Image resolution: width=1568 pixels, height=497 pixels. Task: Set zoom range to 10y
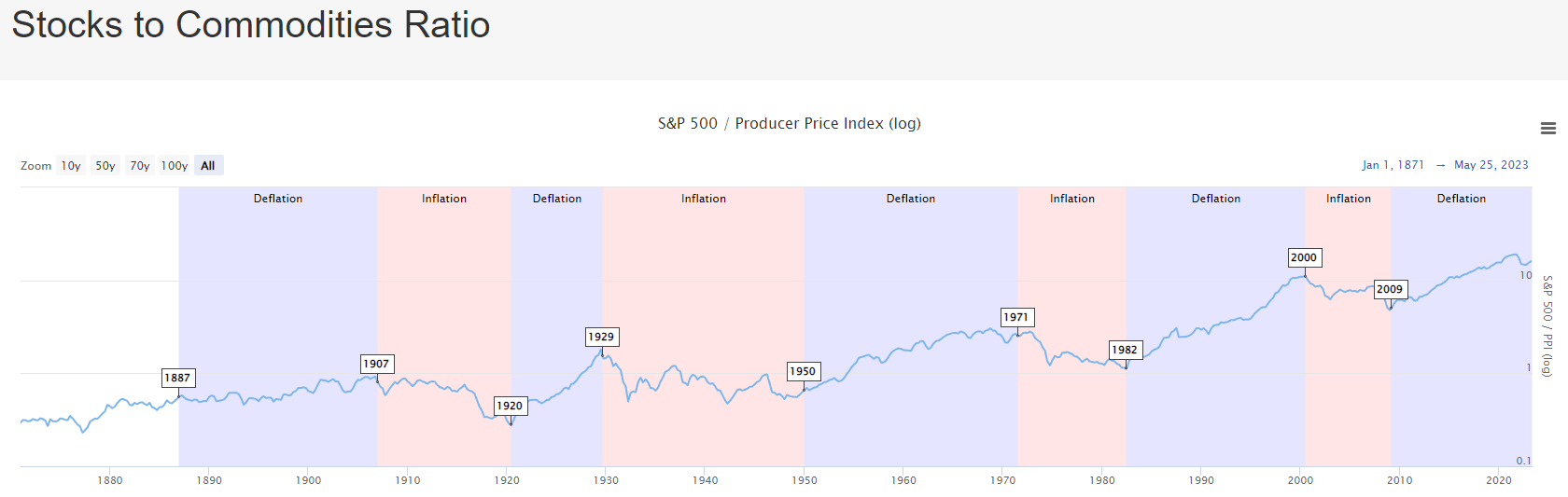click(x=71, y=166)
